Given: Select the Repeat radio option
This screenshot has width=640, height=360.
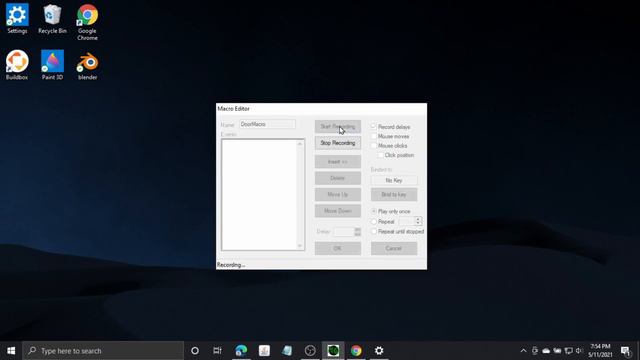Looking at the screenshot, I should pos(374,222).
